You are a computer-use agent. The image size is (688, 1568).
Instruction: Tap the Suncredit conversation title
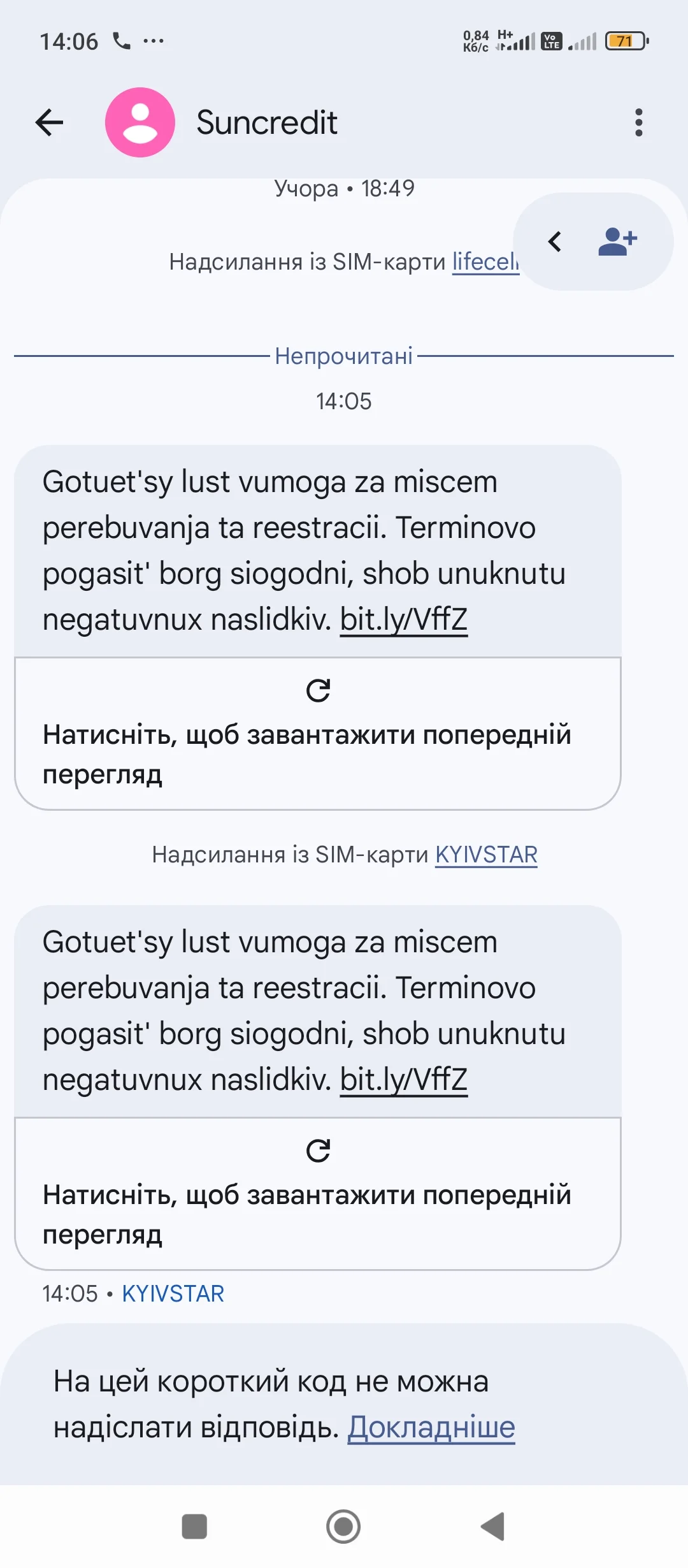266,122
